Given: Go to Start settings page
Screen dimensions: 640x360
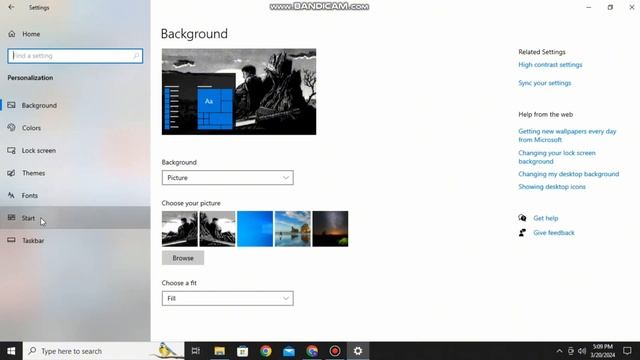Looking at the screenshot, I should click(75, 218).
